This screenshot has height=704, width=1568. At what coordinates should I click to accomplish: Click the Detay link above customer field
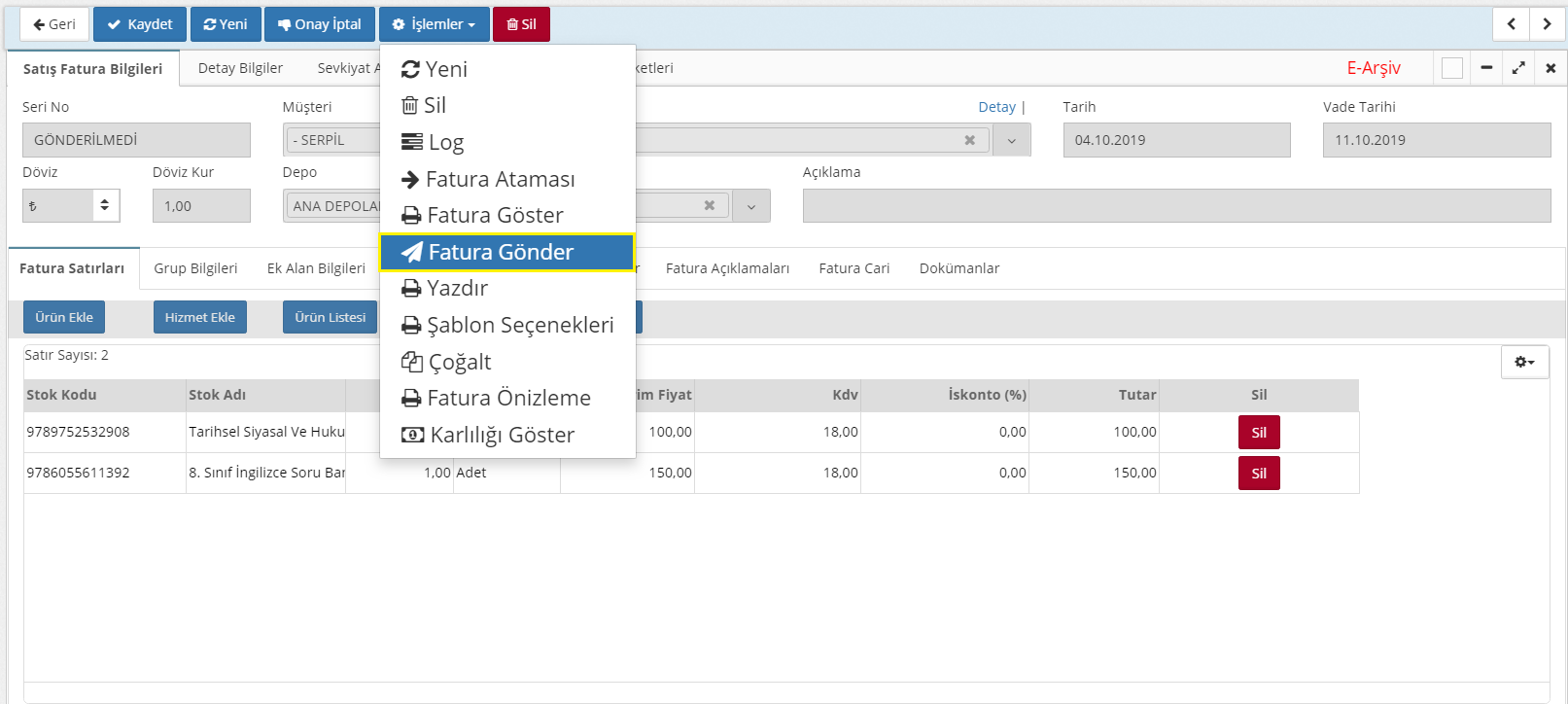996,107
